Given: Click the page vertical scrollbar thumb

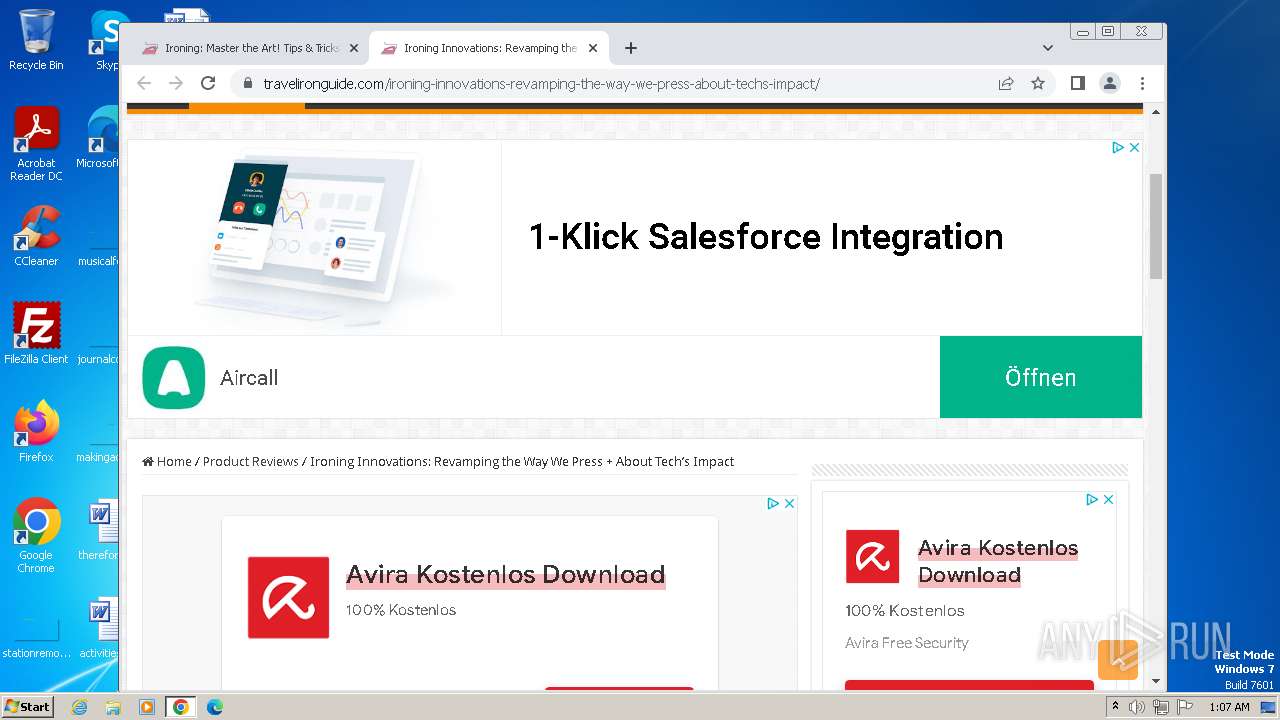Looking at the screenshot, I should click(1156, 226).
